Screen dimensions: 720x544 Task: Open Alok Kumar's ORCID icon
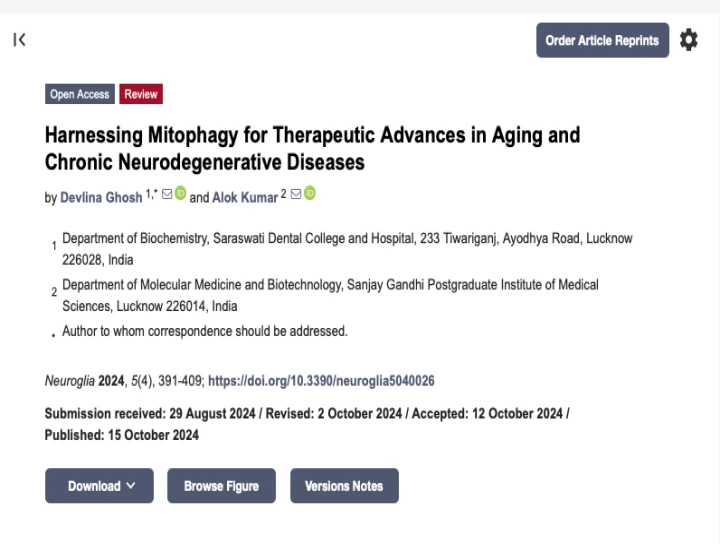point(310,193)
